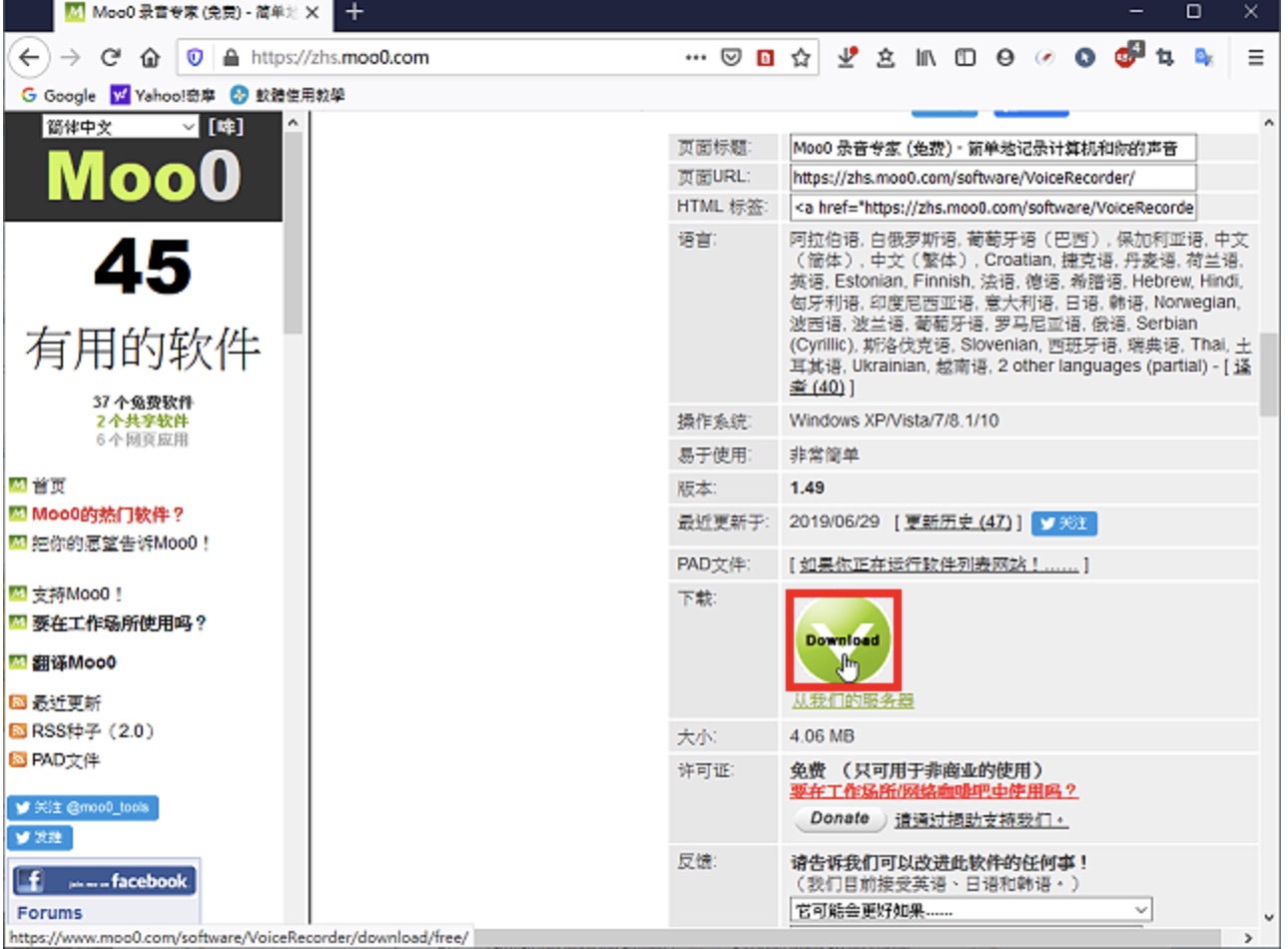Open the Google bookmark

click(58, 96)
